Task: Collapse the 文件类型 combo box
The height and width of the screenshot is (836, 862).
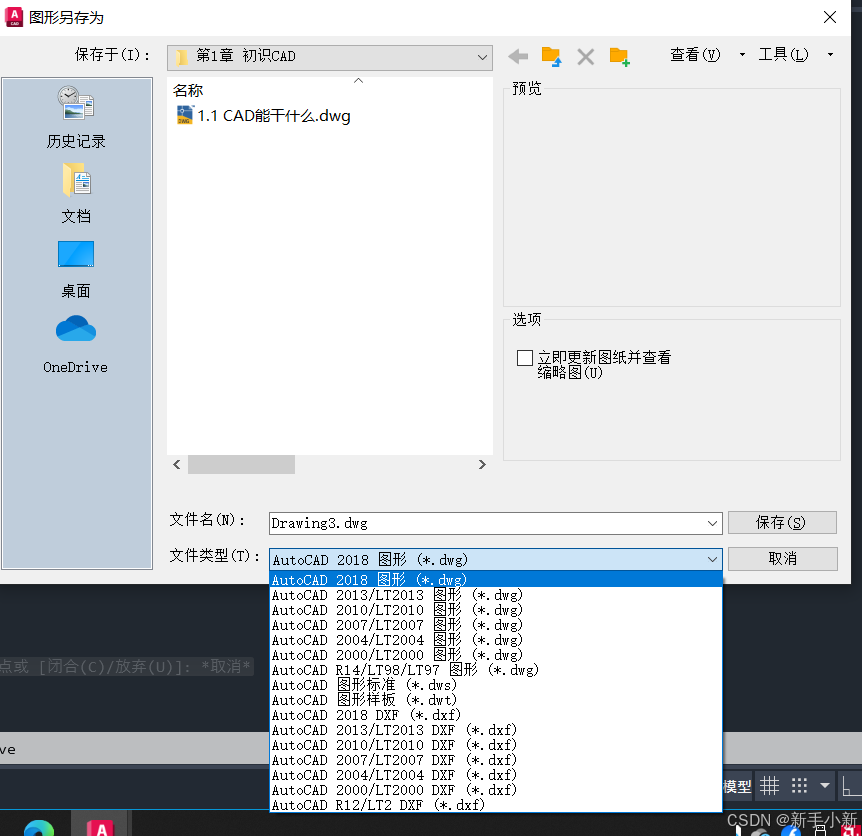Action: pyautogui.click(x=712, y=560)
